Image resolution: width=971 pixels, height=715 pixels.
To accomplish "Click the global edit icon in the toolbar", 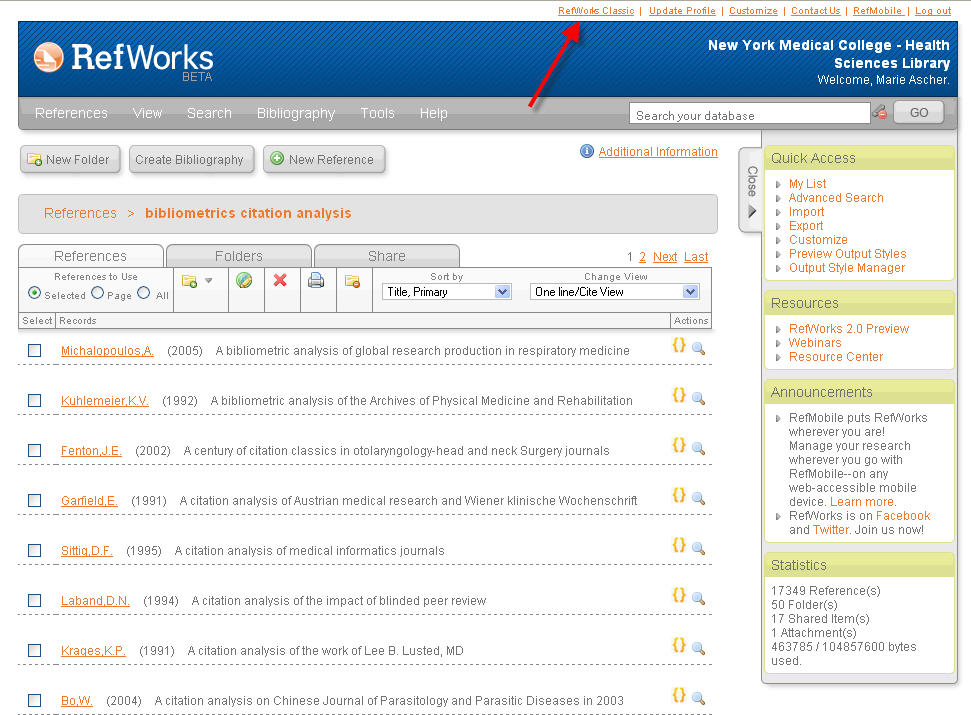I will pos(244,280).
